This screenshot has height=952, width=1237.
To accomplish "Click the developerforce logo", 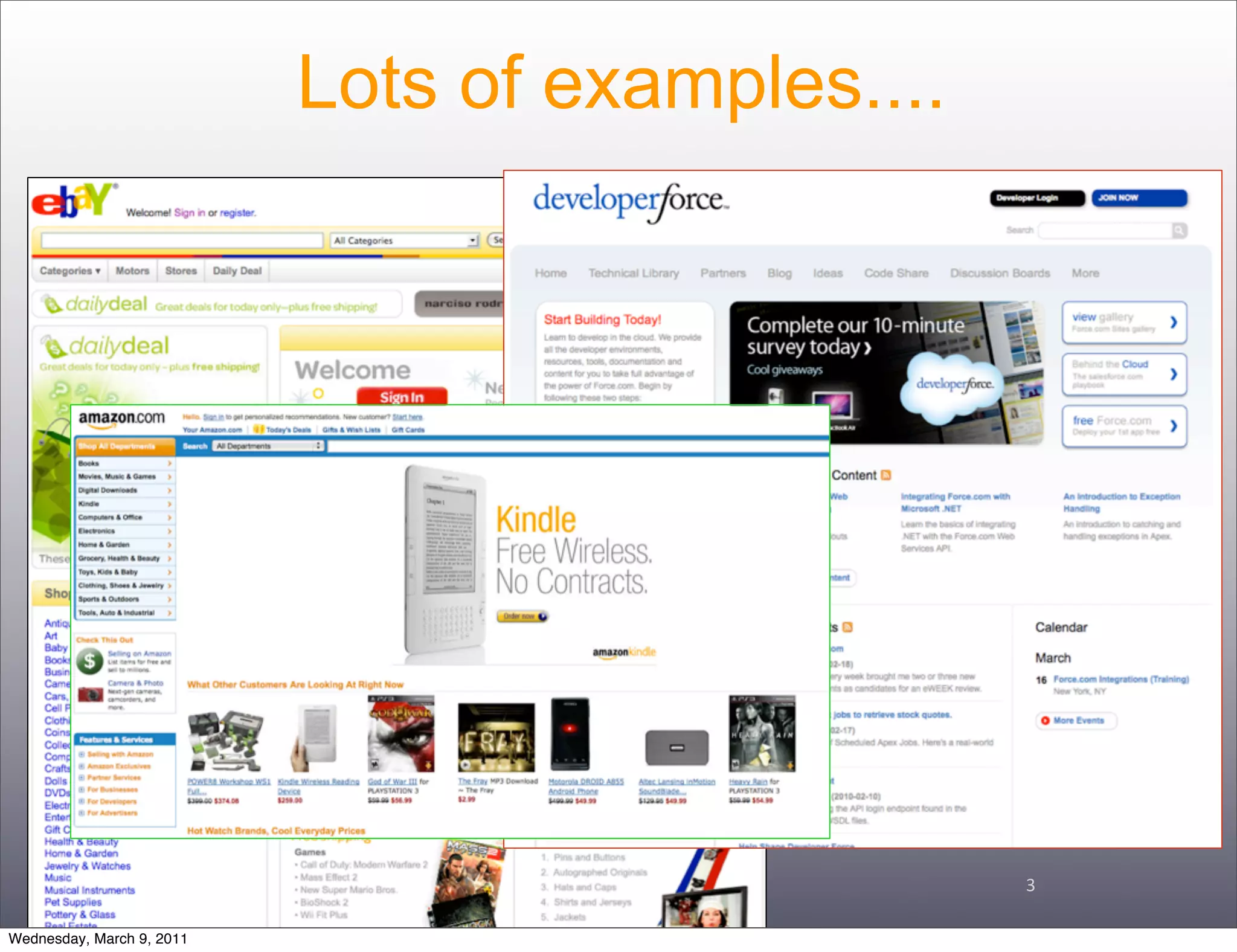I will tap(631, 202).
